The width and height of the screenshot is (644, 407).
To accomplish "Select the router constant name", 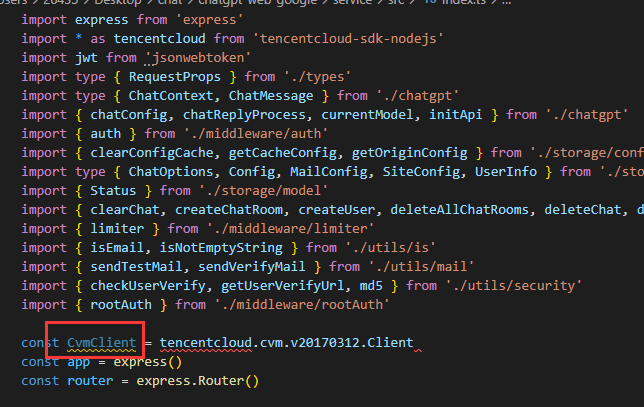I will tap(90, 381).
